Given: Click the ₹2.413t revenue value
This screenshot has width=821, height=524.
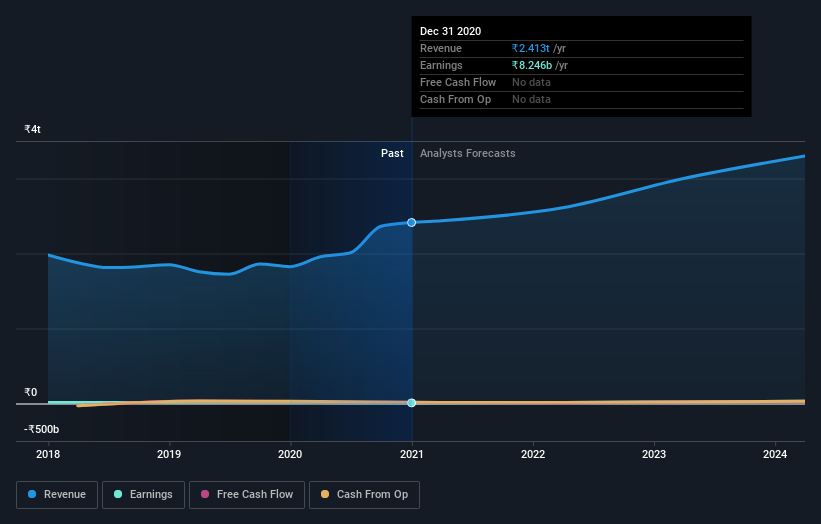Looking at the screenshot, I should (530, 48).
